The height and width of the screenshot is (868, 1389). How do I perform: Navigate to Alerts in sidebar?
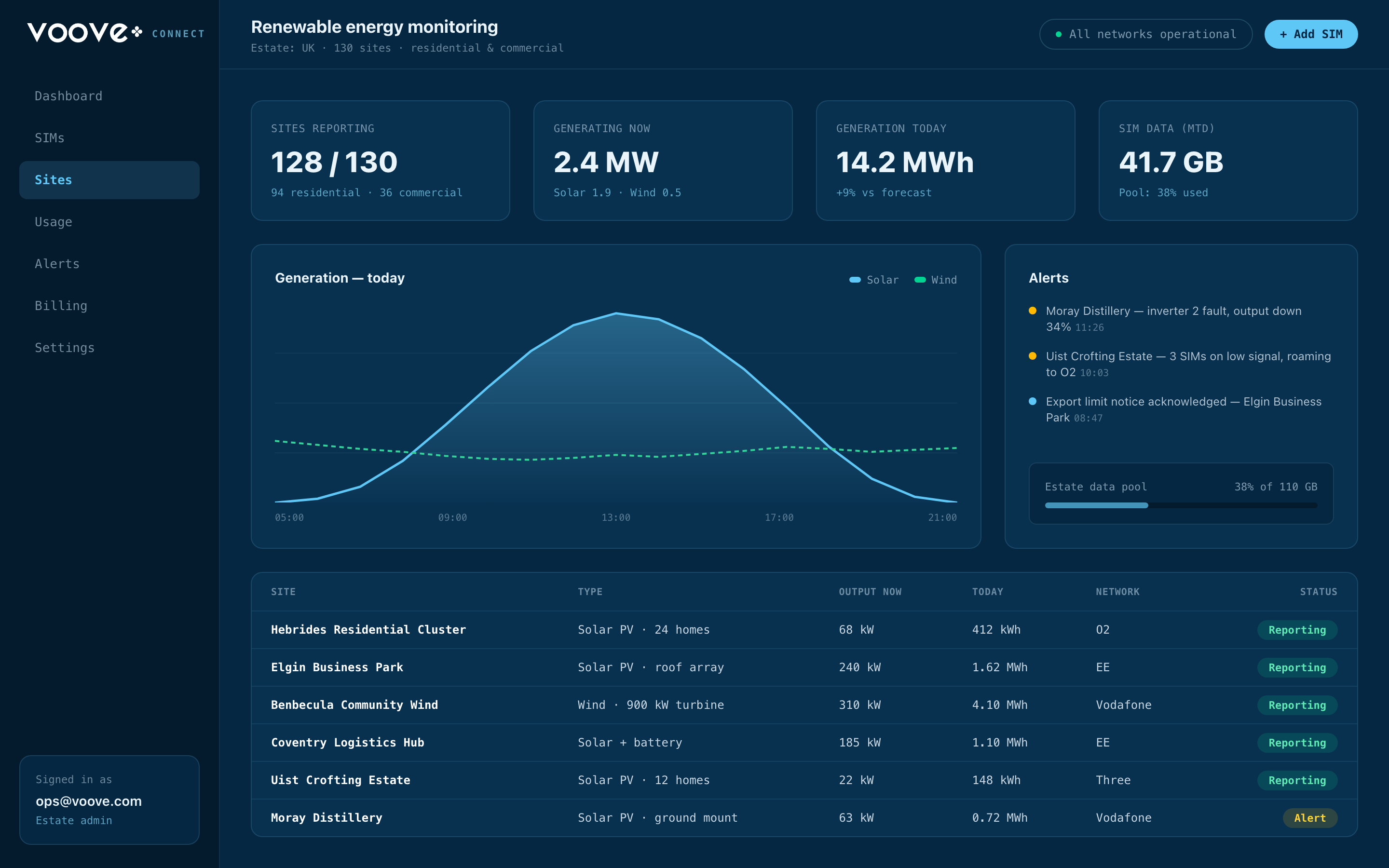tap(109, 263)
